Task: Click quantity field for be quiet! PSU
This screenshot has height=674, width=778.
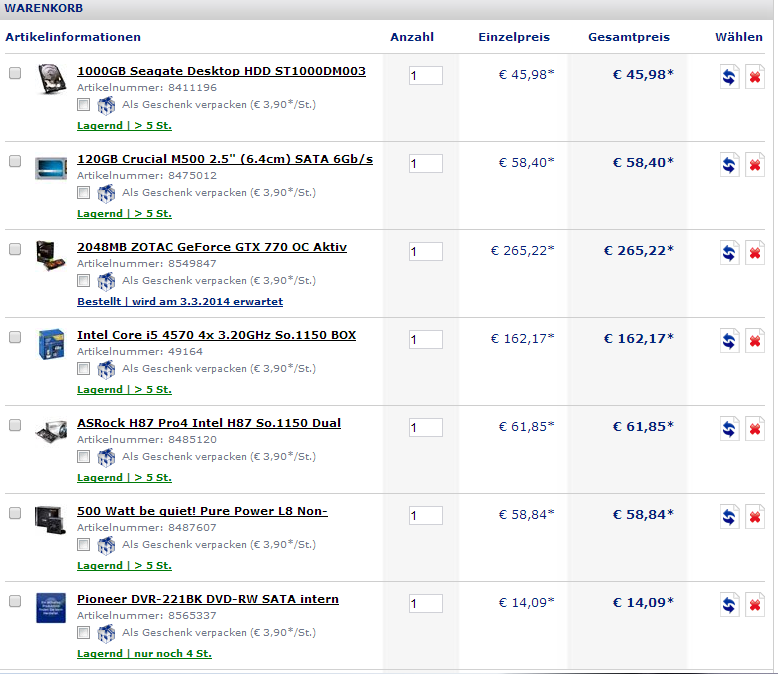Action: click(426, 516)
